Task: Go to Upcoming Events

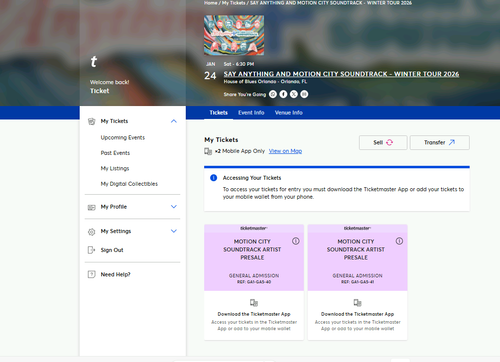Action: tap(123, 138)
